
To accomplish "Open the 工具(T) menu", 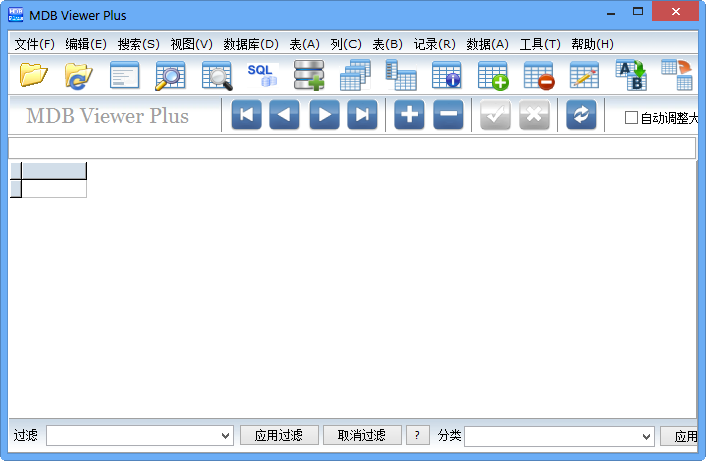I will pos(540,44).
